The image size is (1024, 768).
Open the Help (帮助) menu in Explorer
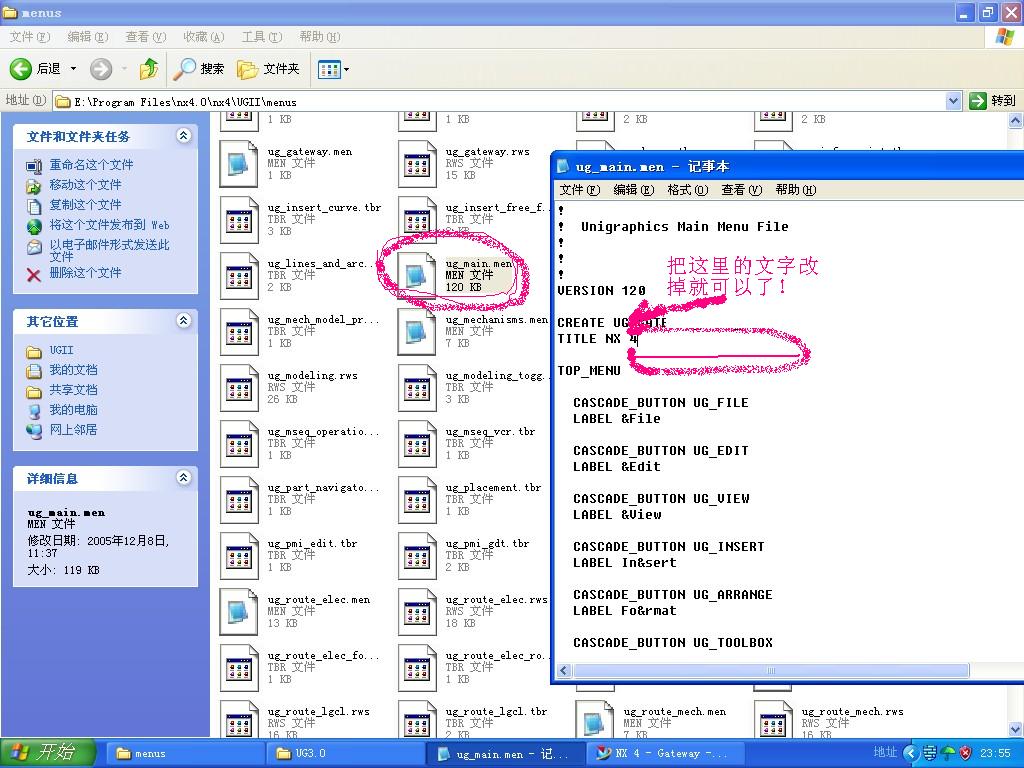point(320,37)
